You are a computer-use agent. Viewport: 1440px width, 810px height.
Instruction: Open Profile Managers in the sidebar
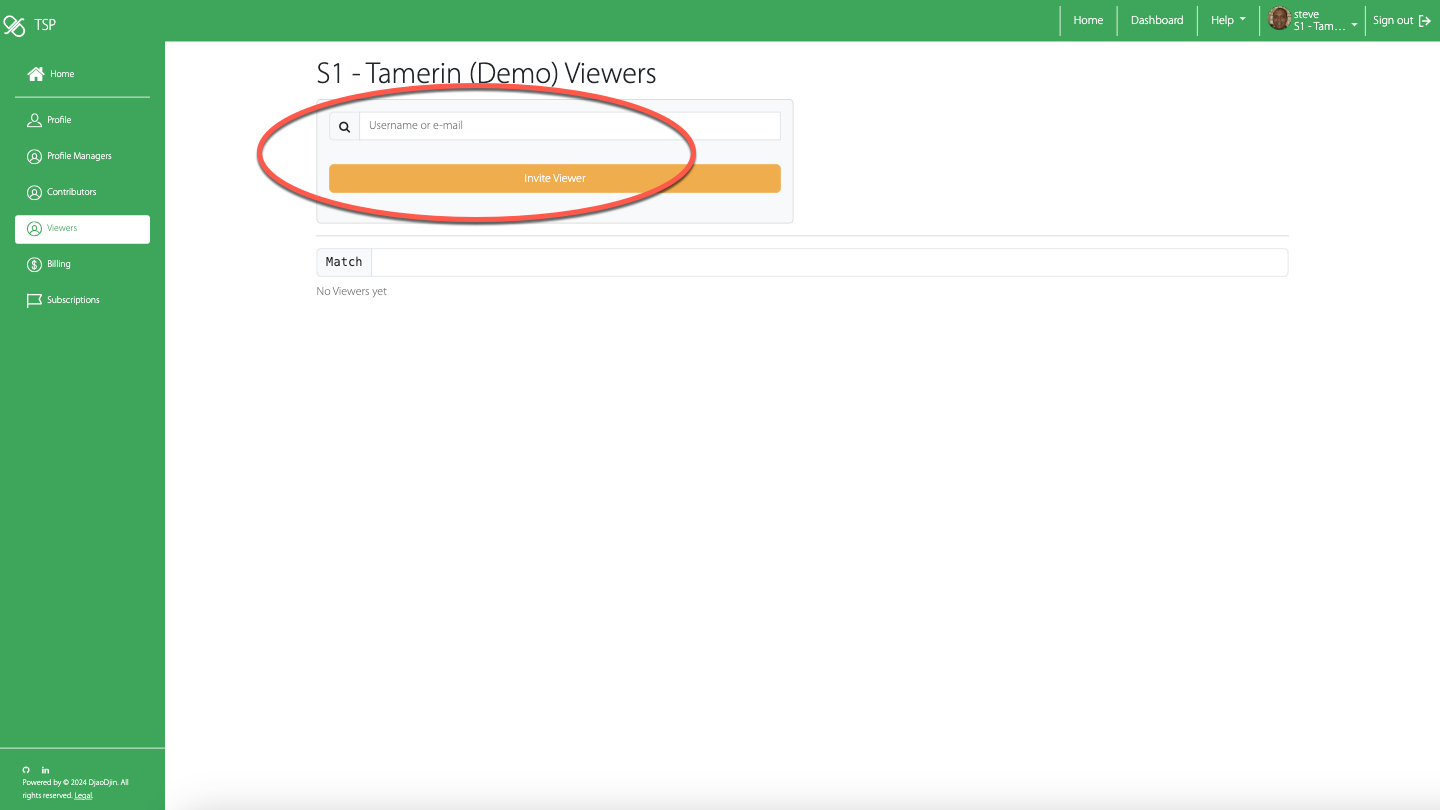click(79, 156)
